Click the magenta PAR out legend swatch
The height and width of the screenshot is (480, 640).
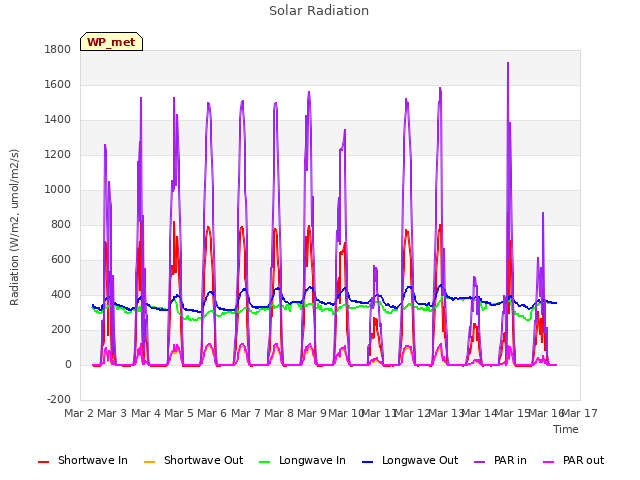click(x=549, y=462)
